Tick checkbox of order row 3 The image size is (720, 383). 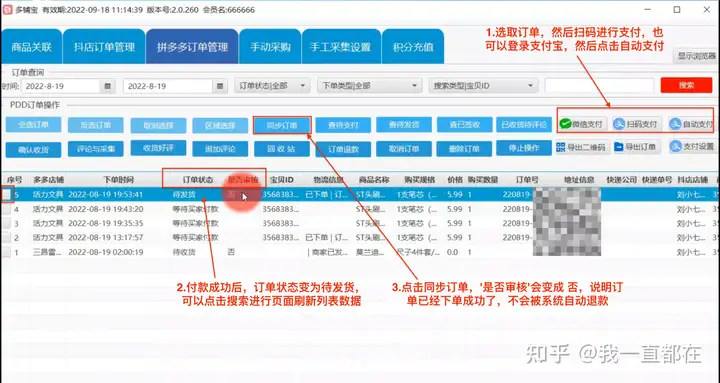pyautogui.click(x=6, y=223)
